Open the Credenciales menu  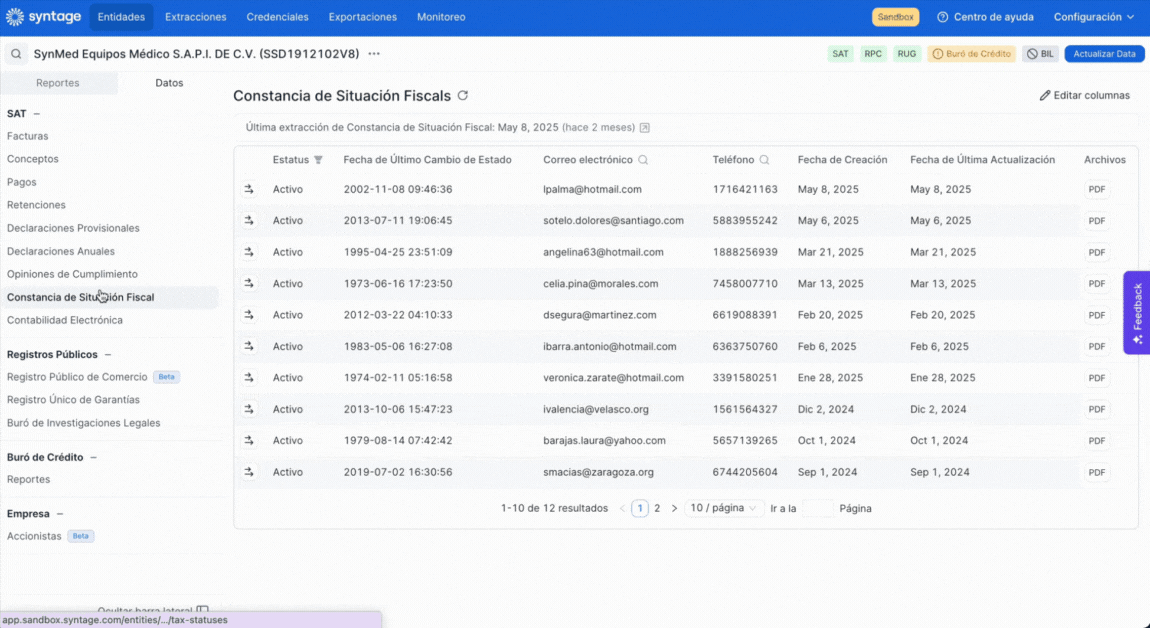click(x=277, y=17)
